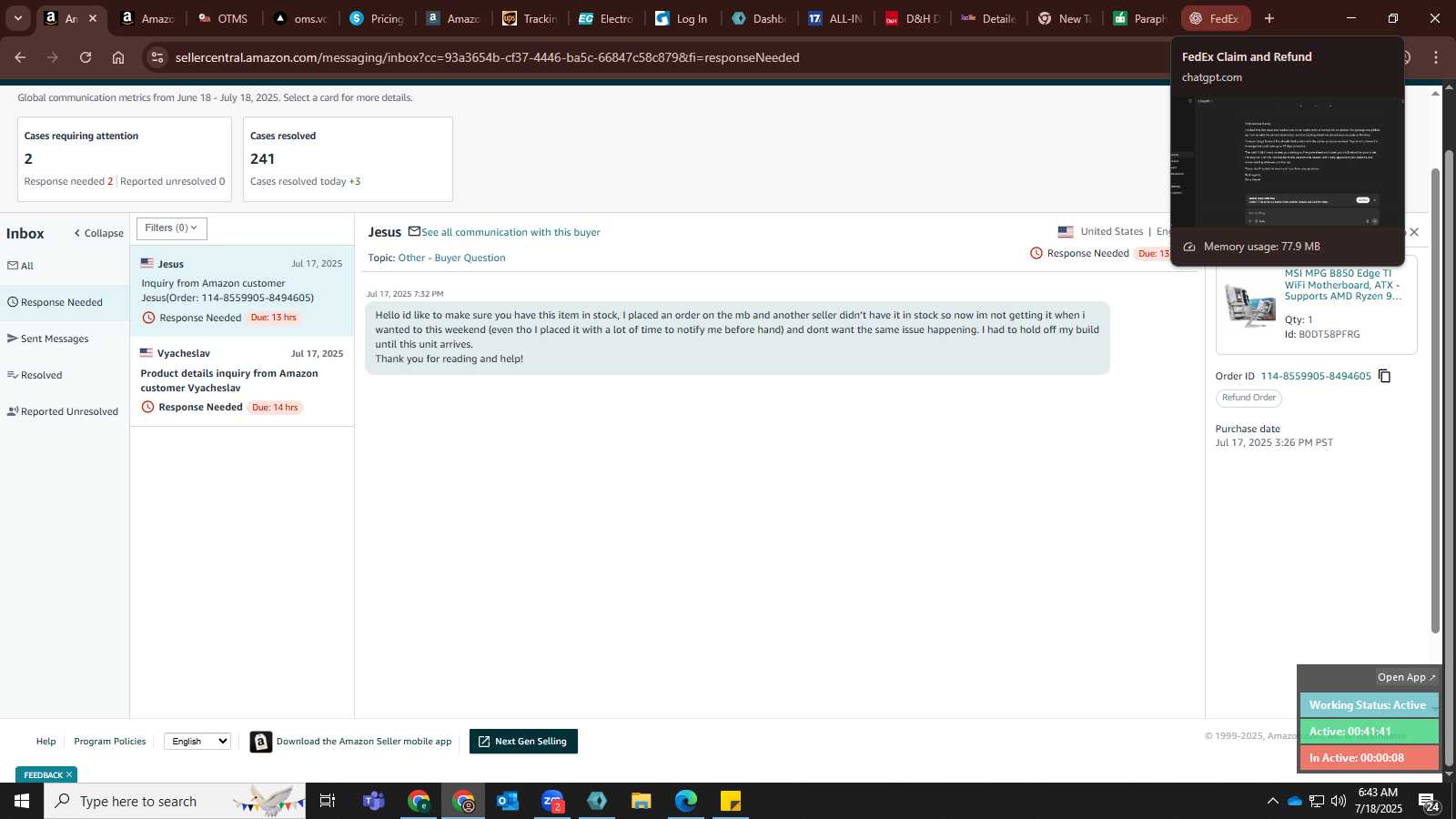Collapse the Inbox sidebar

tap(98, 233)
